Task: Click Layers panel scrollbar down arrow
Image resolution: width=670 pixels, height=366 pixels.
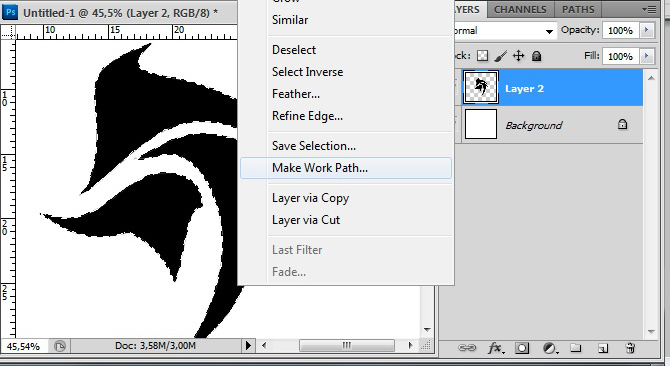Action: [651, 331]
